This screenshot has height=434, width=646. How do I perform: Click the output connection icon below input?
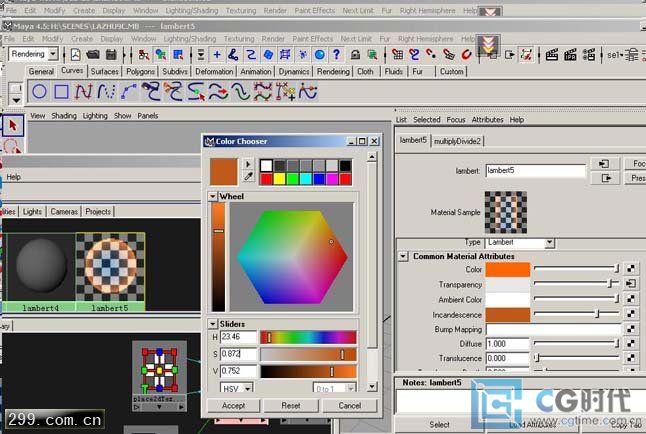click(605, 178)
